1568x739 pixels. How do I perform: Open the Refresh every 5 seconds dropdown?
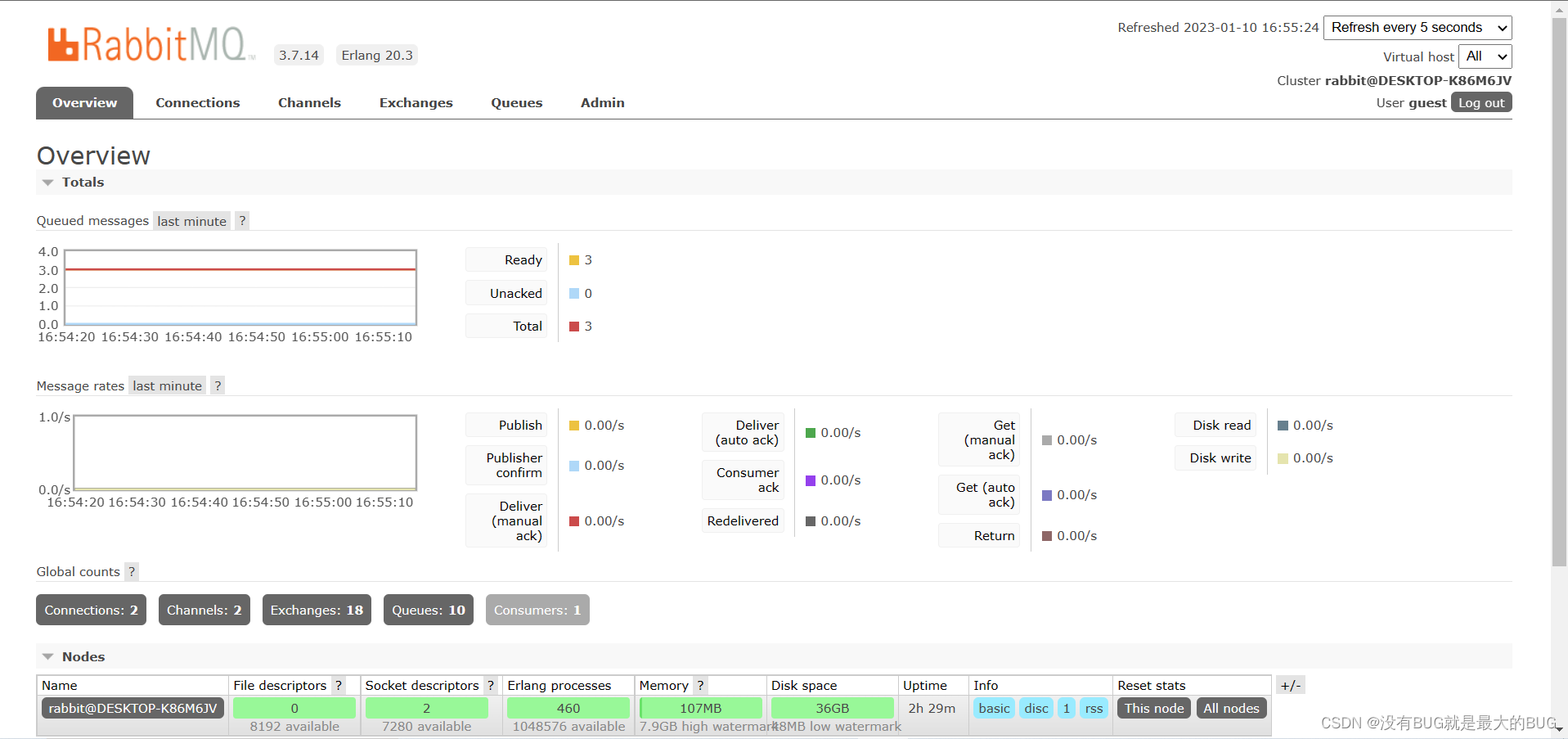tap(1417, 28)
